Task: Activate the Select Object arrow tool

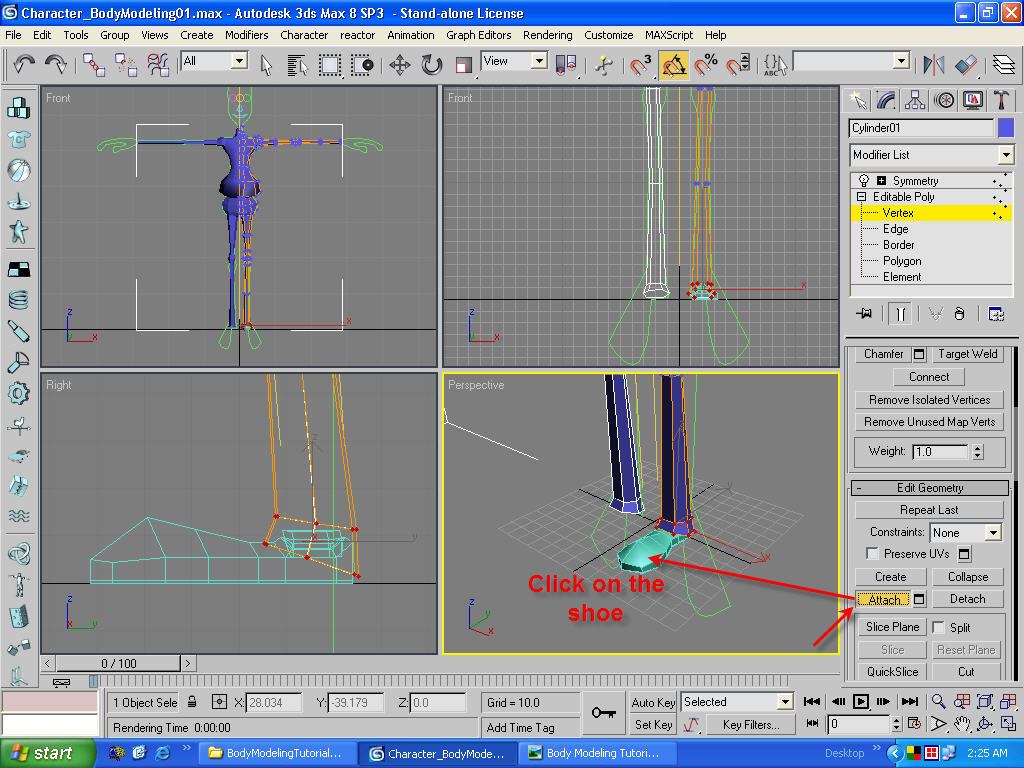Action: point(266,65)
